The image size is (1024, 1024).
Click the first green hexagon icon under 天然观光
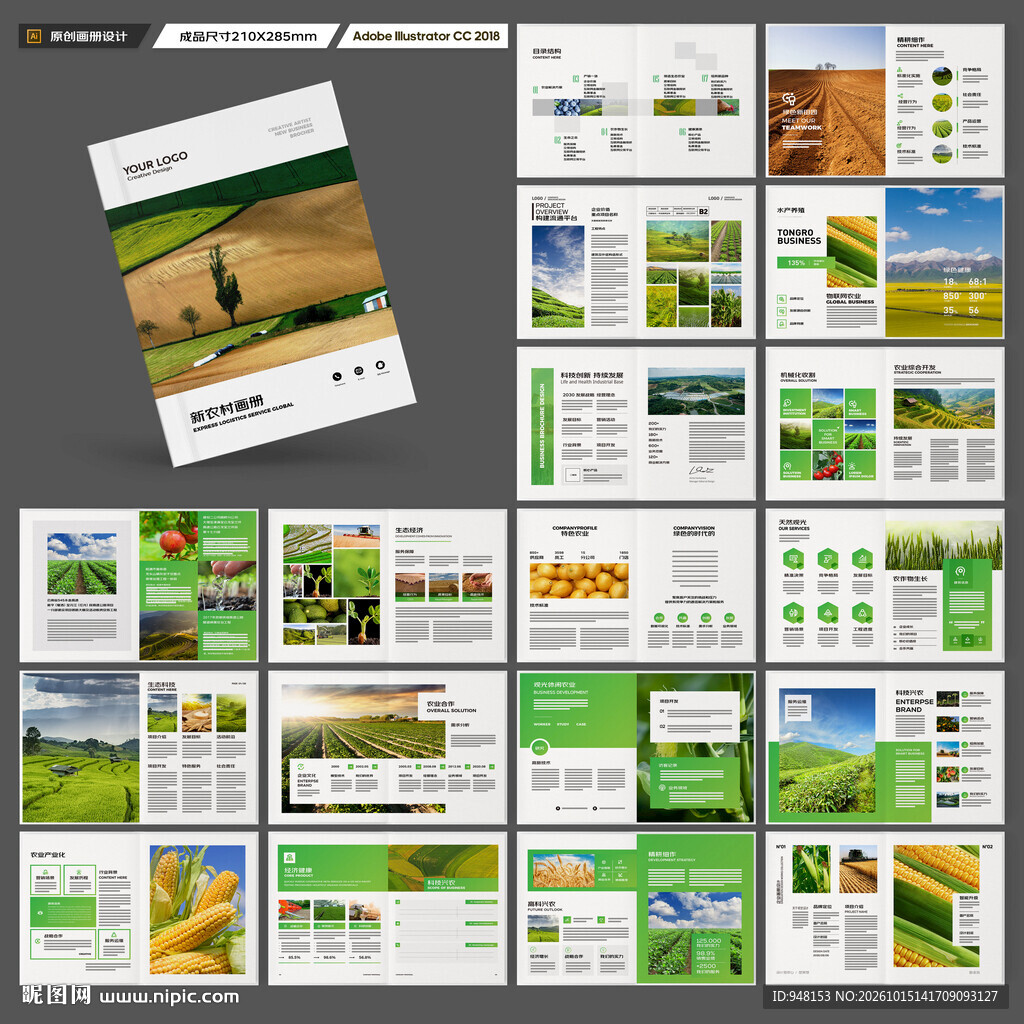click(793, 559)
